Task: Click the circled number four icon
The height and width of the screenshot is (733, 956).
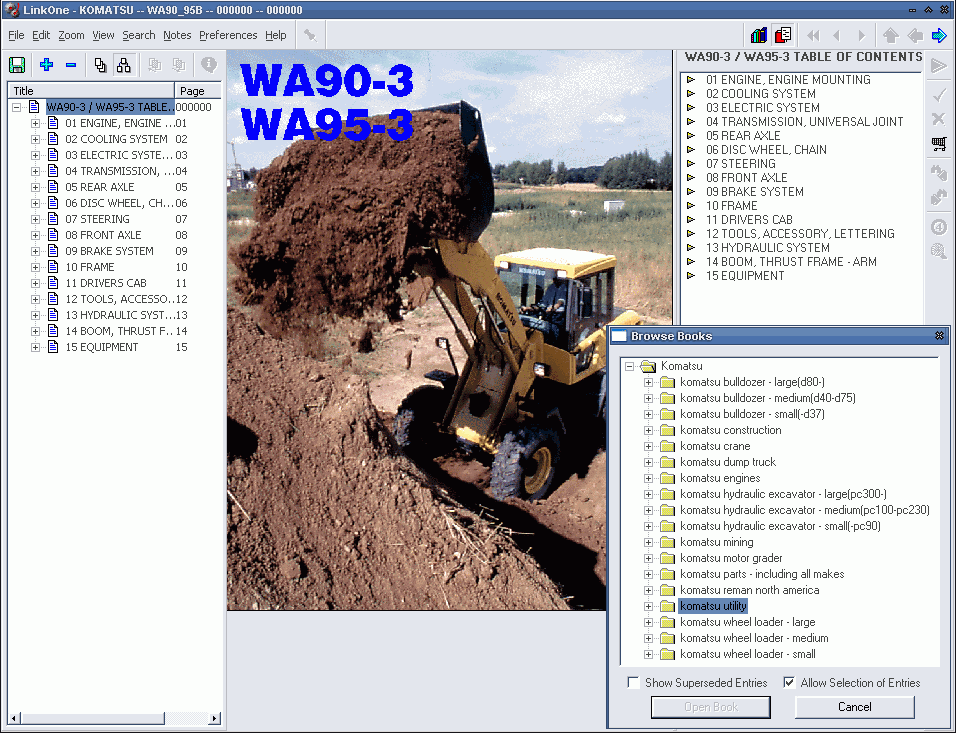Action: 939,227
